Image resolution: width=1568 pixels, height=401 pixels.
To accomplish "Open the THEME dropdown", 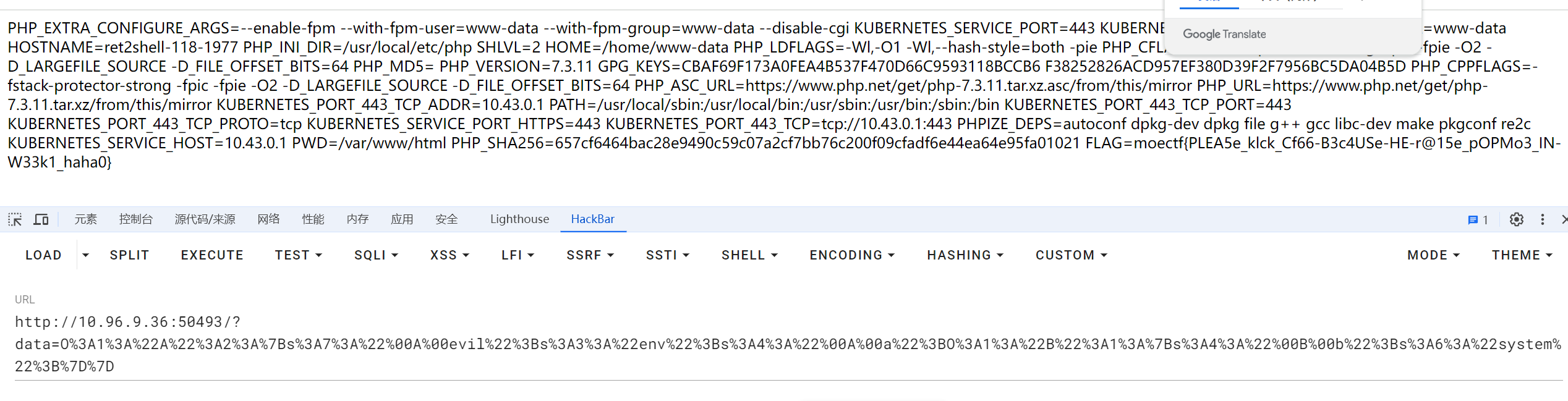I will 1522,255.
